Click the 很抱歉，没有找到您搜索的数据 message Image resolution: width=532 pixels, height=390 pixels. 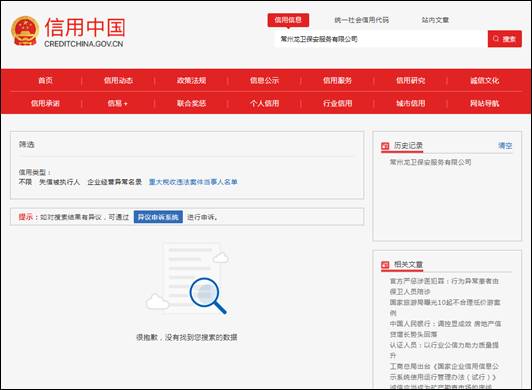[x=187, y=337]
